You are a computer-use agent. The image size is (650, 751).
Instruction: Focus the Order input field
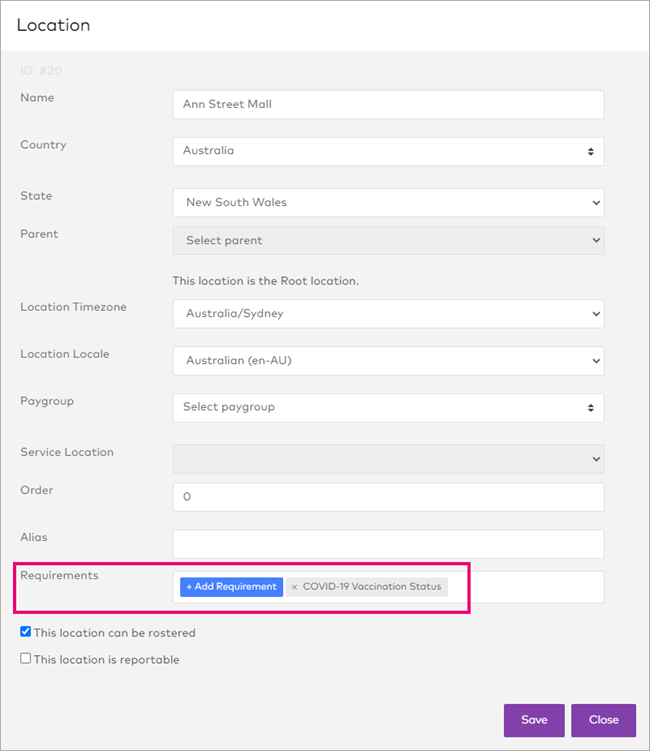pyautogui.click(x=388, y=497)
